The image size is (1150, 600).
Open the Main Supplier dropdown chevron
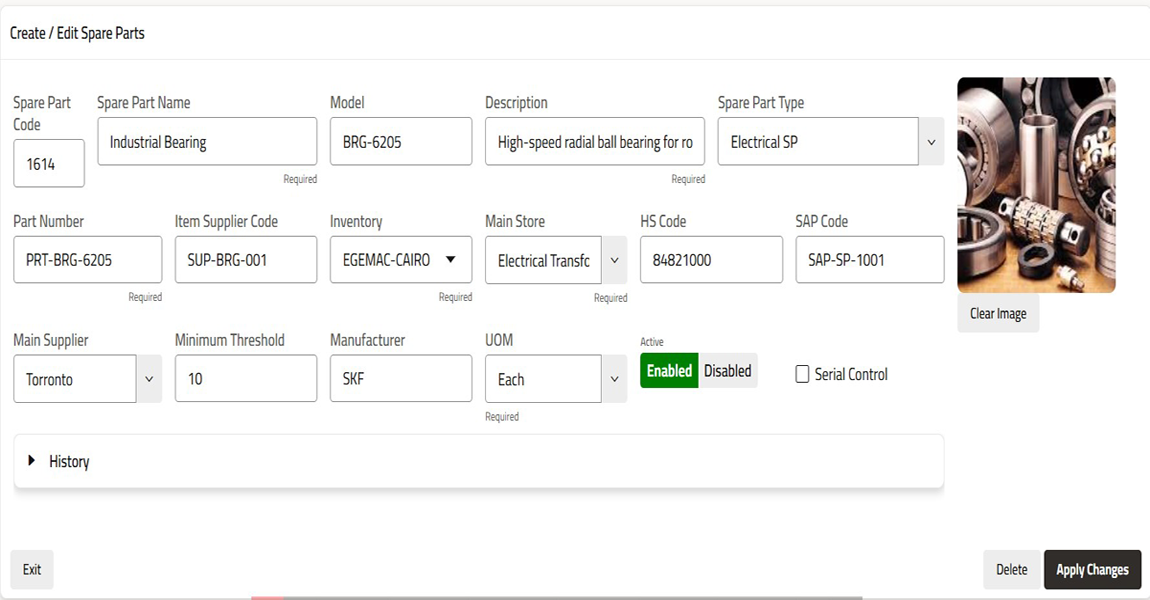pos(149,379)
